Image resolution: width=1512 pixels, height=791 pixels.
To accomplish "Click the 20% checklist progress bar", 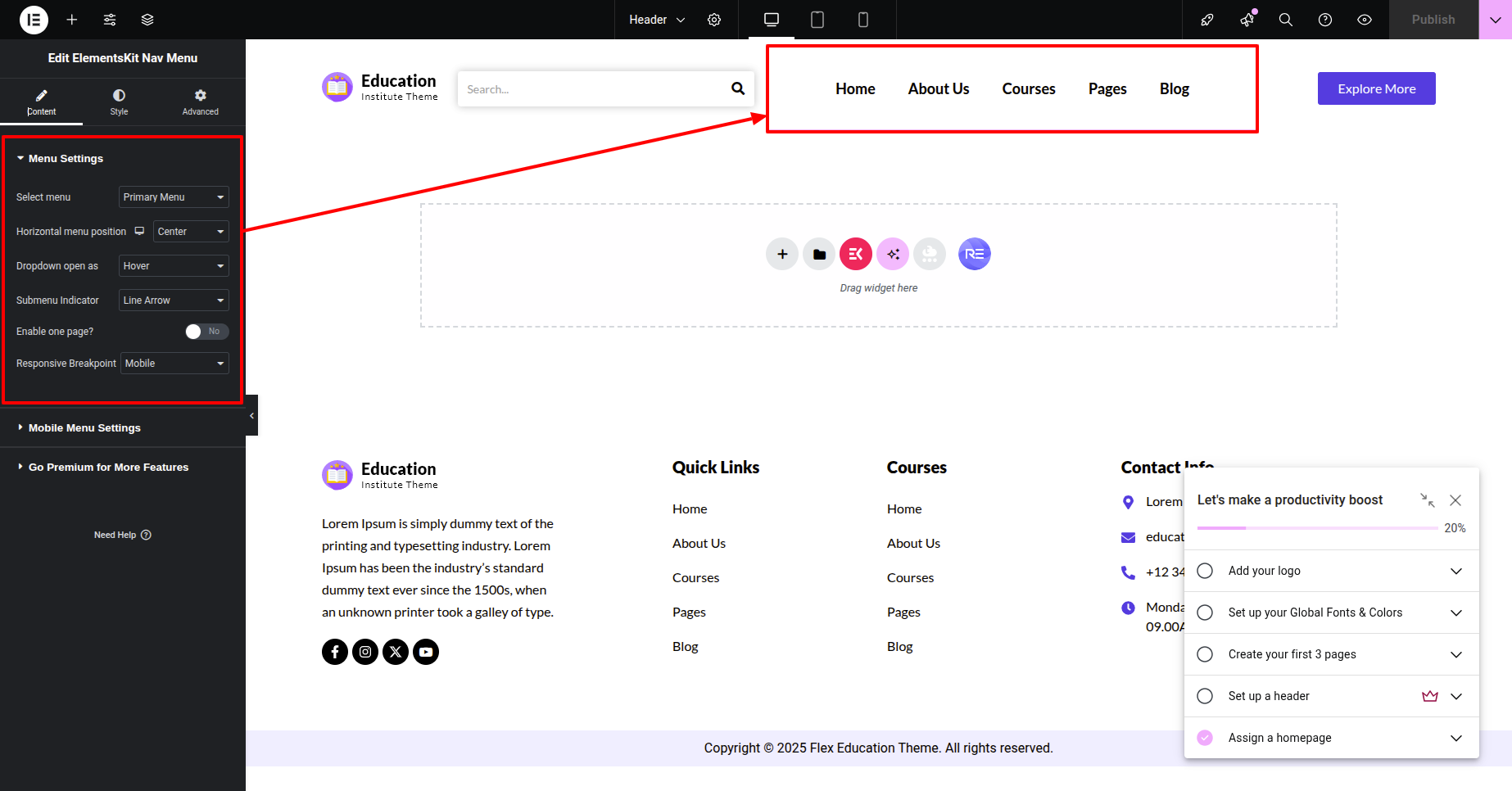I will [x=1317, y=528].
